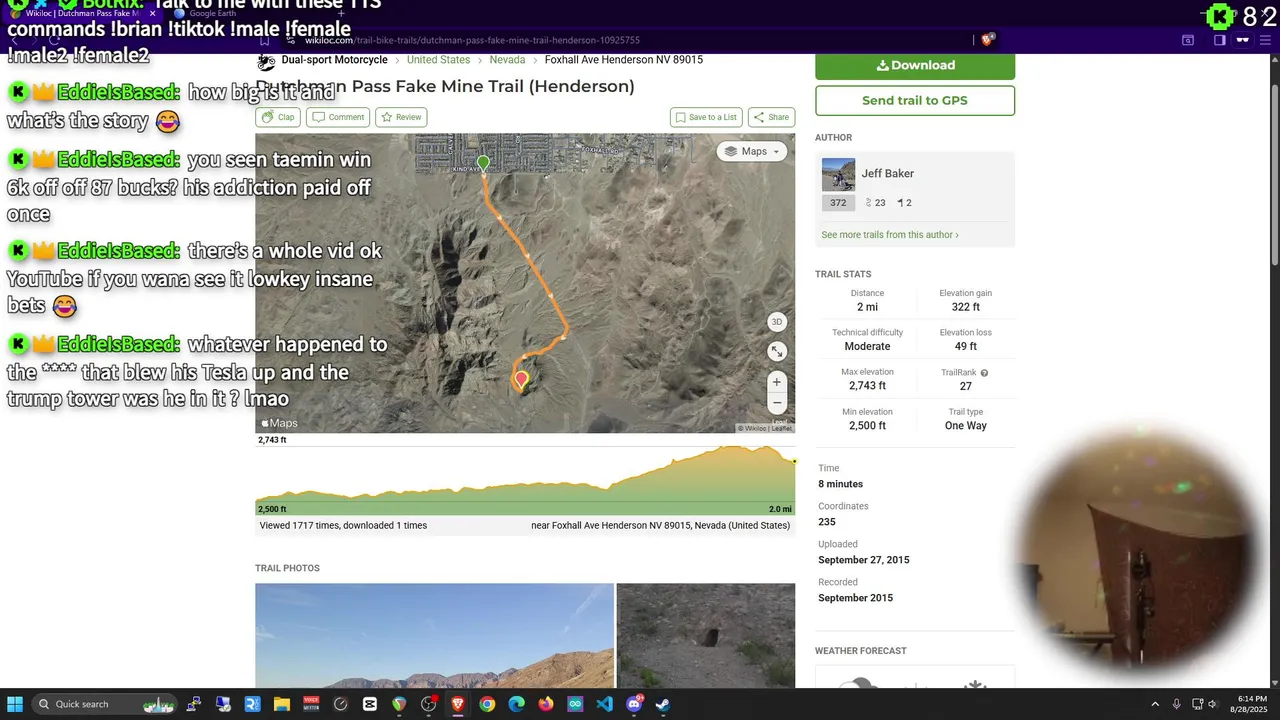Open the Windows Start menu
The width and height of the screenshot is (1280, 720).
click(x=15, y=704)
